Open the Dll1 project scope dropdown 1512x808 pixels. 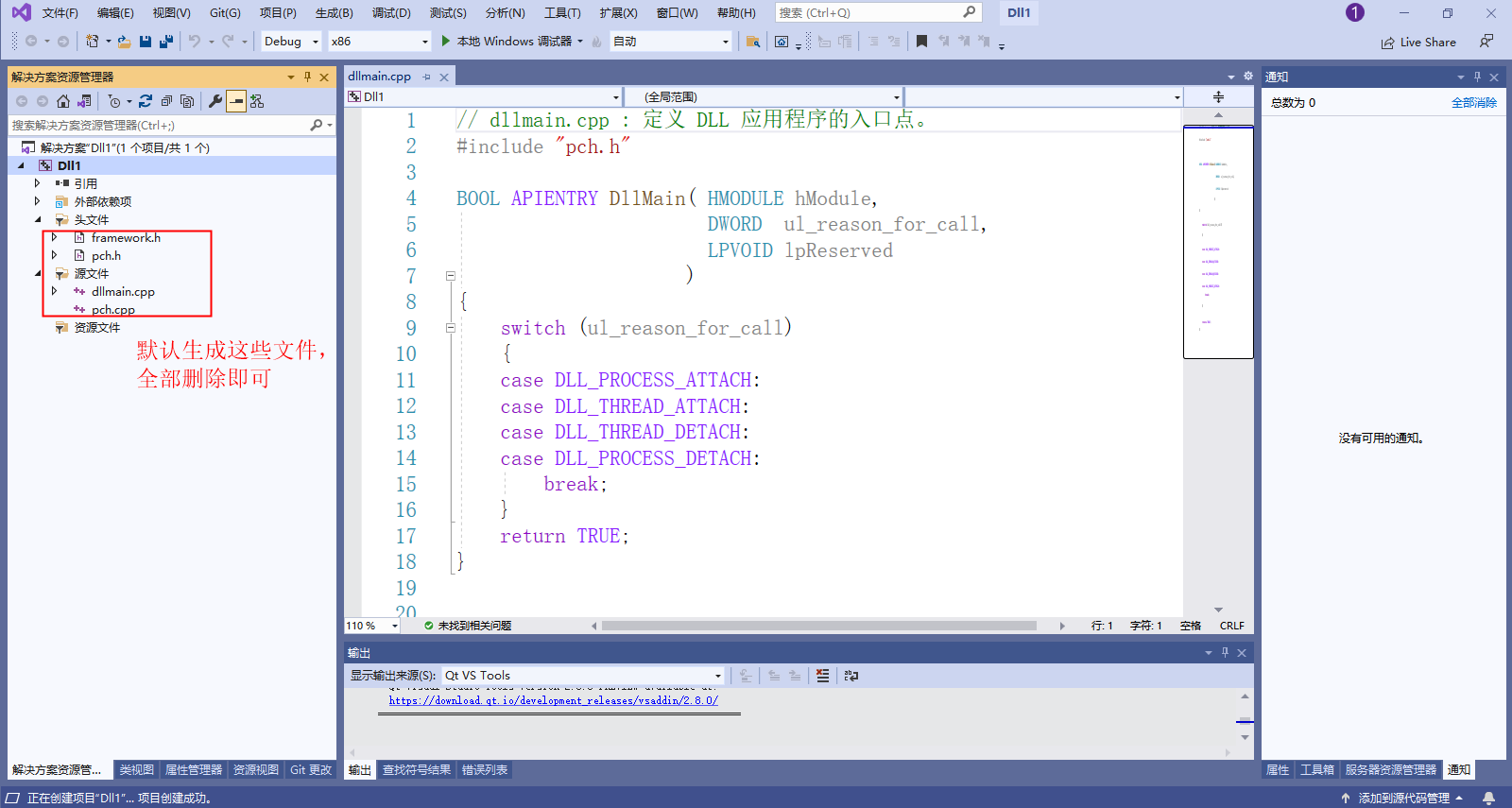click(x=483, y=96)
